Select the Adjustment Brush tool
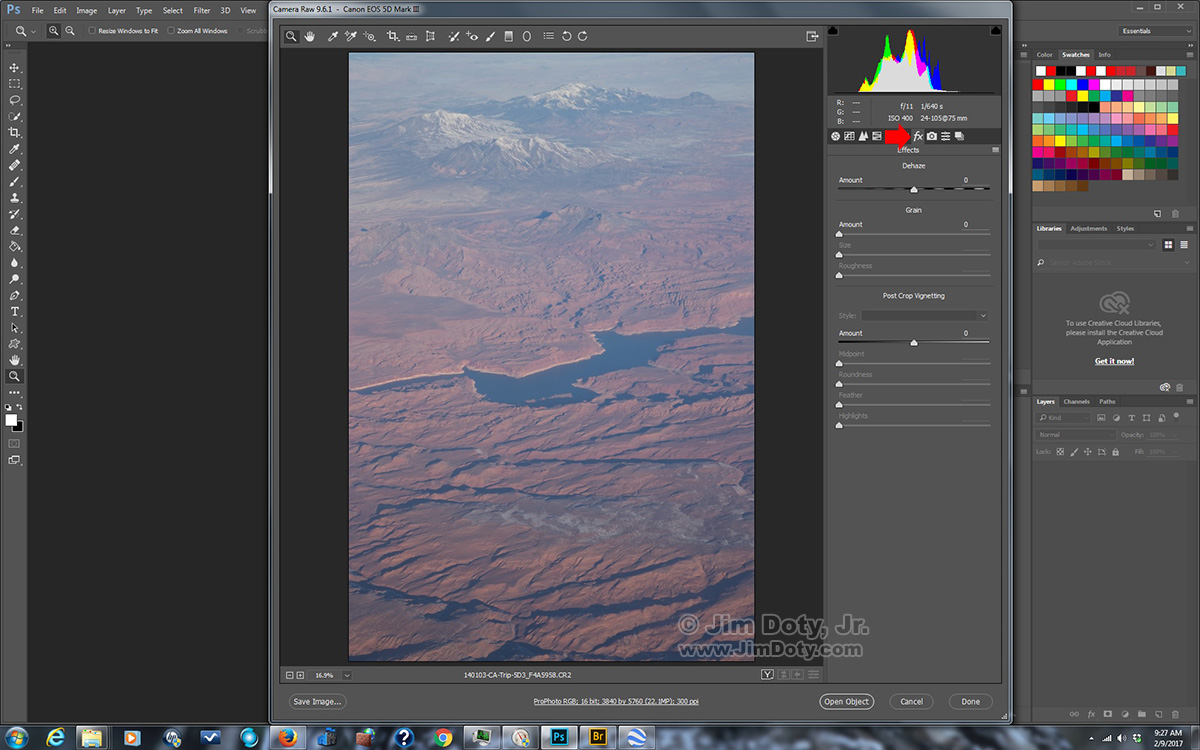 point(490,36)
